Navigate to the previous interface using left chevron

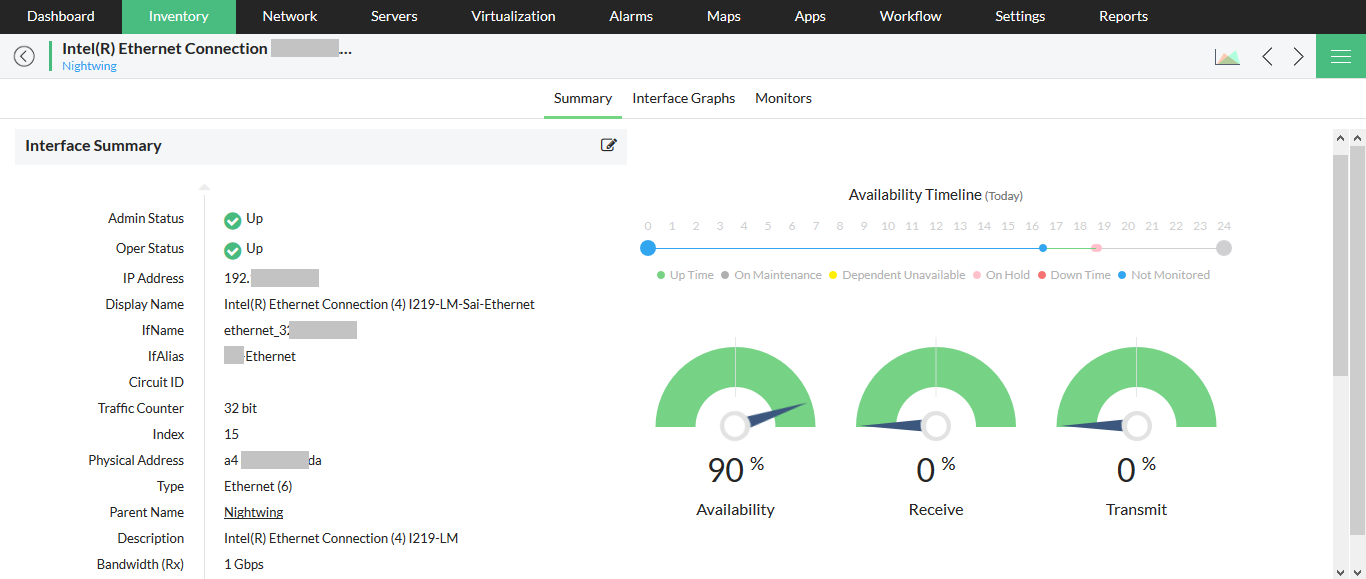[x=1267, y=56]
